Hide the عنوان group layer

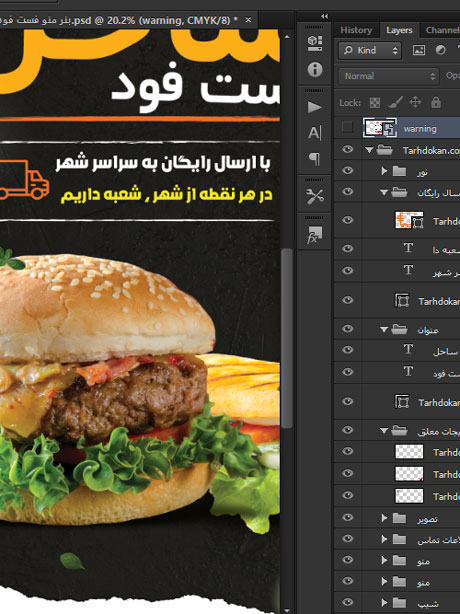(x=347, y=329)
